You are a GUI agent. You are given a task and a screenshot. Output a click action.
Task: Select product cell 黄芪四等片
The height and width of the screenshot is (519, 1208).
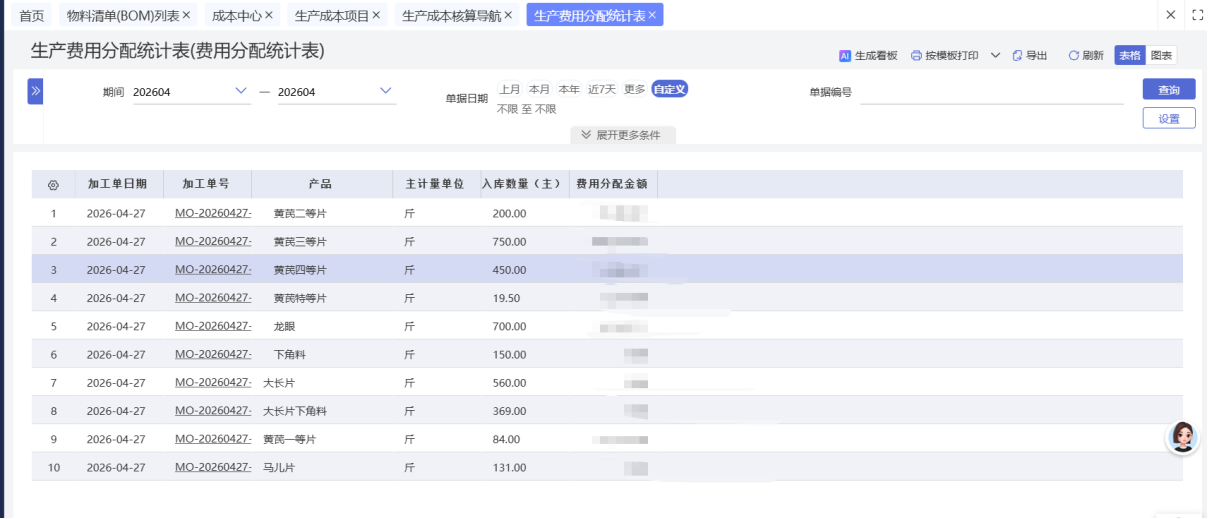coord(300,270)
